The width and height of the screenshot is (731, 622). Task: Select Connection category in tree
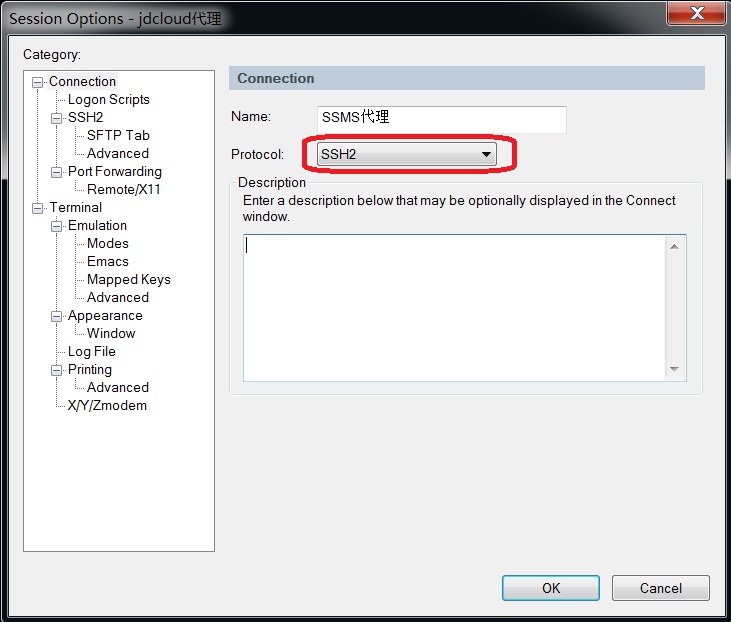[x=83, y=82]
